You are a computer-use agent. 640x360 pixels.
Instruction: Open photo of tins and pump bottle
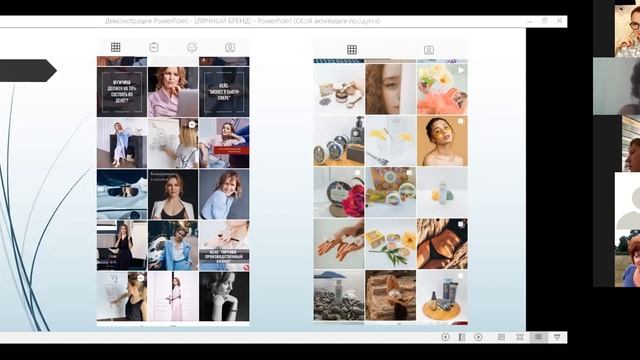339,141
